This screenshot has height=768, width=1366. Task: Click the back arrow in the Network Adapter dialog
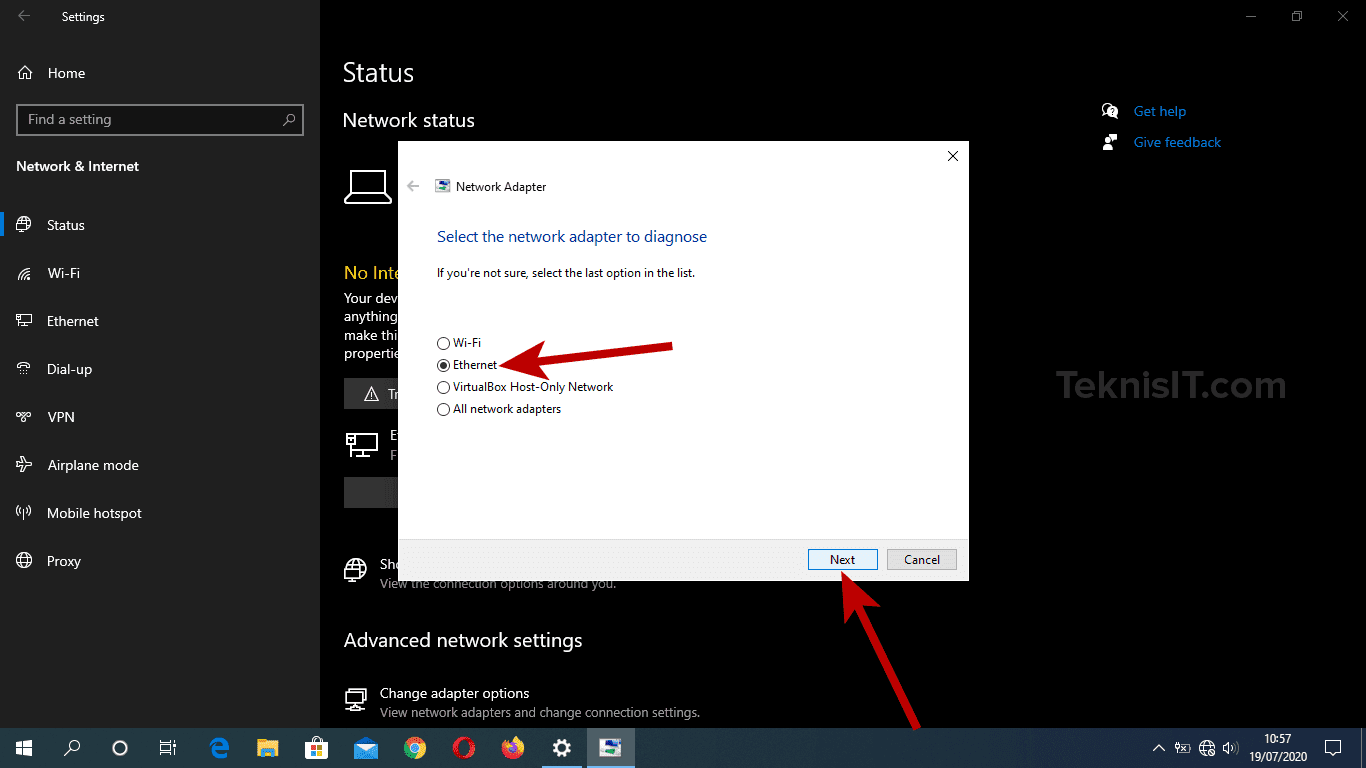click(x=413, y=186)
